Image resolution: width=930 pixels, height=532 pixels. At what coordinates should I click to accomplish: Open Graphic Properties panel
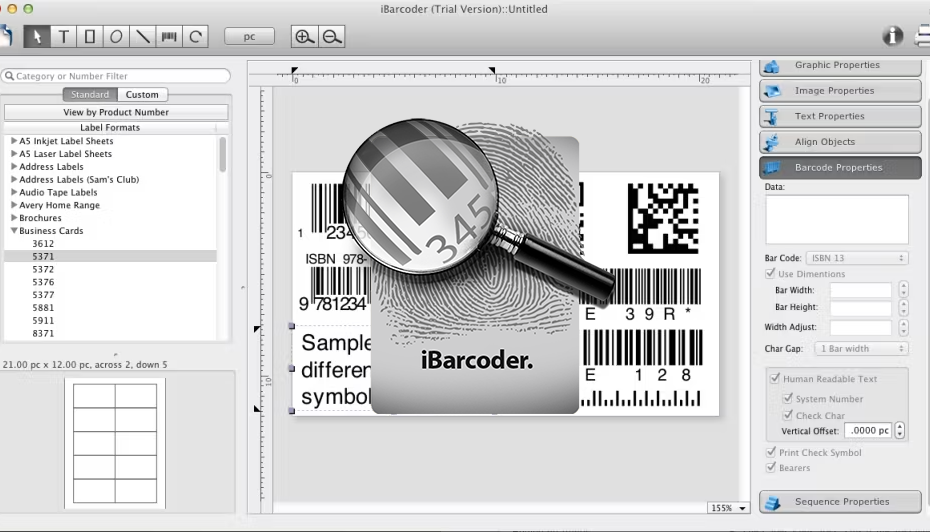(x=840, y=66)
